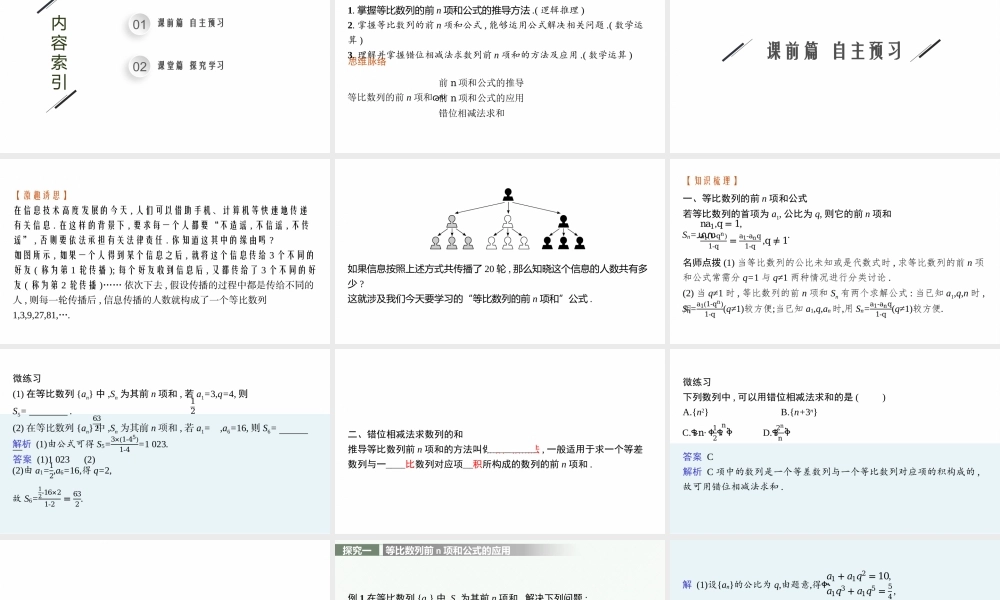
Task: Click the diagonal slash decoration left of 课前篇 title
Action: tap(738, 50)
